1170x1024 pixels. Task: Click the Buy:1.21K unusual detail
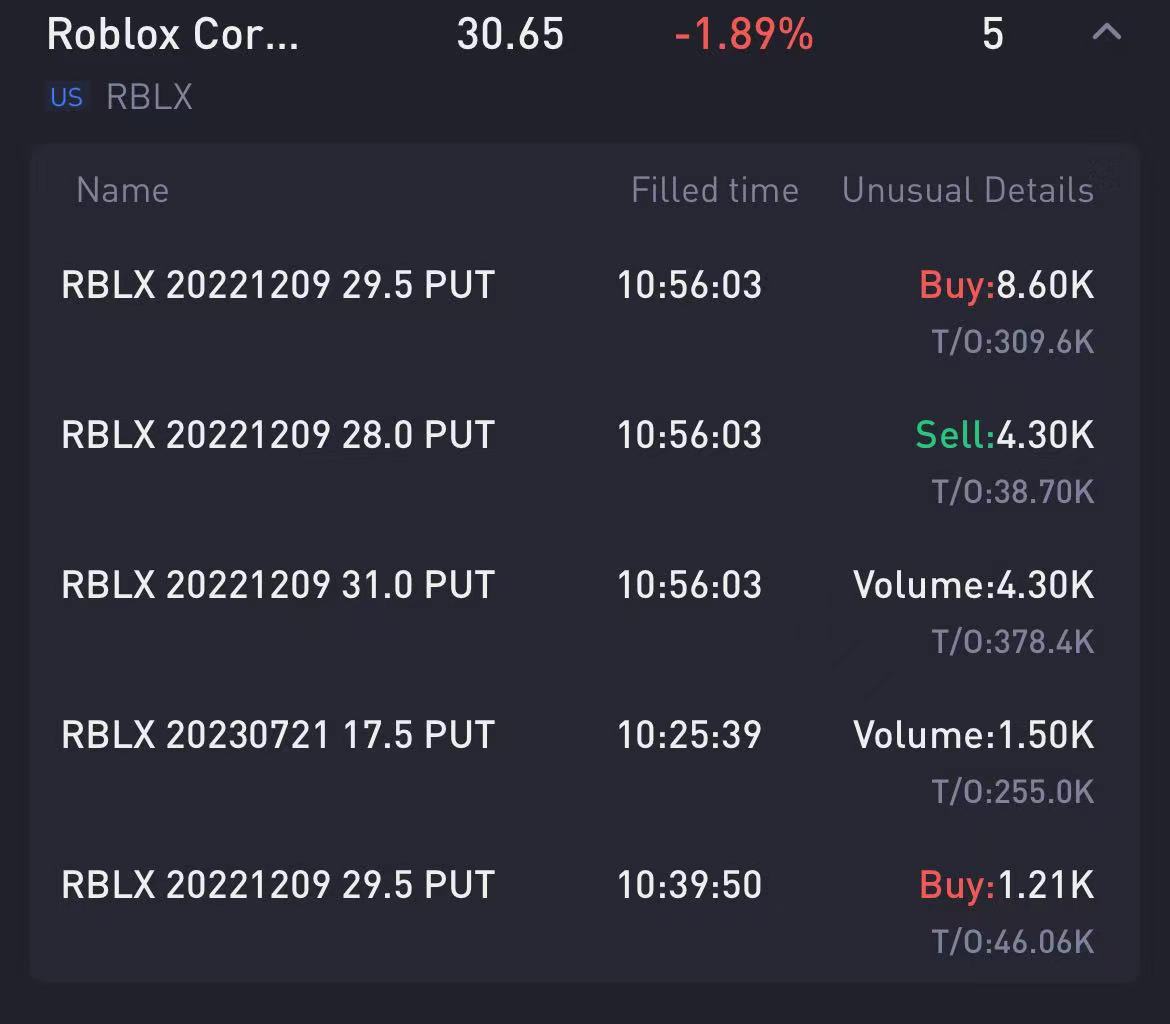pos(1006,886)
